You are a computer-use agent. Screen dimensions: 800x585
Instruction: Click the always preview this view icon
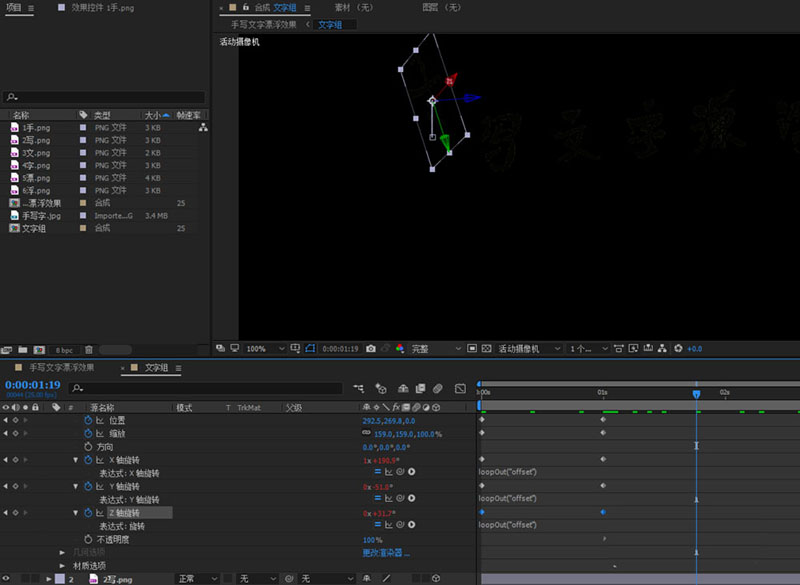[x=220, y=348]
